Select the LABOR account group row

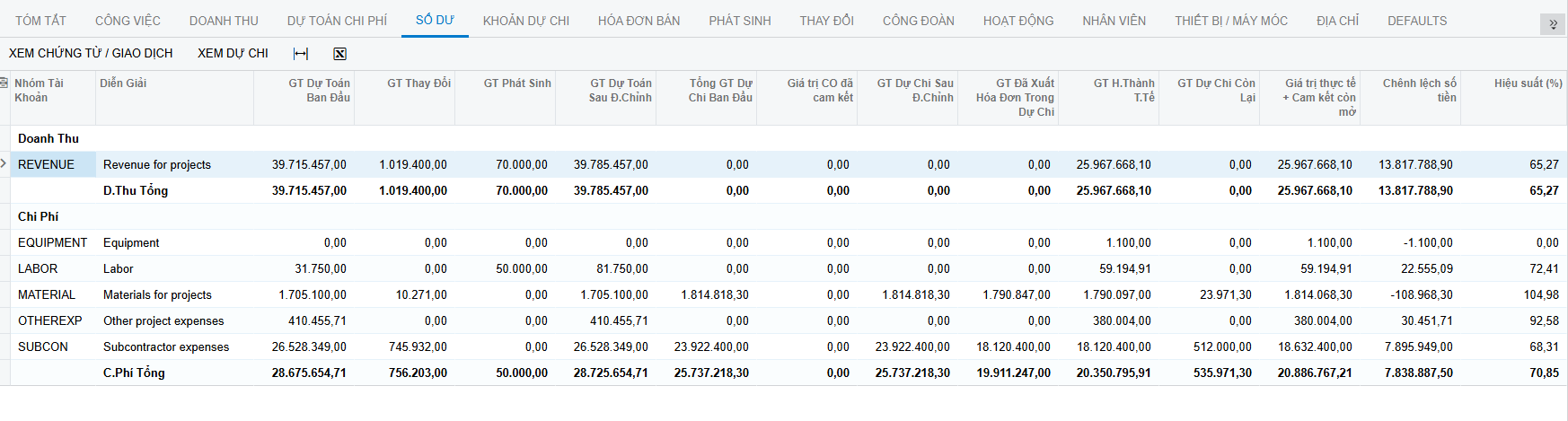pos(52,268)
